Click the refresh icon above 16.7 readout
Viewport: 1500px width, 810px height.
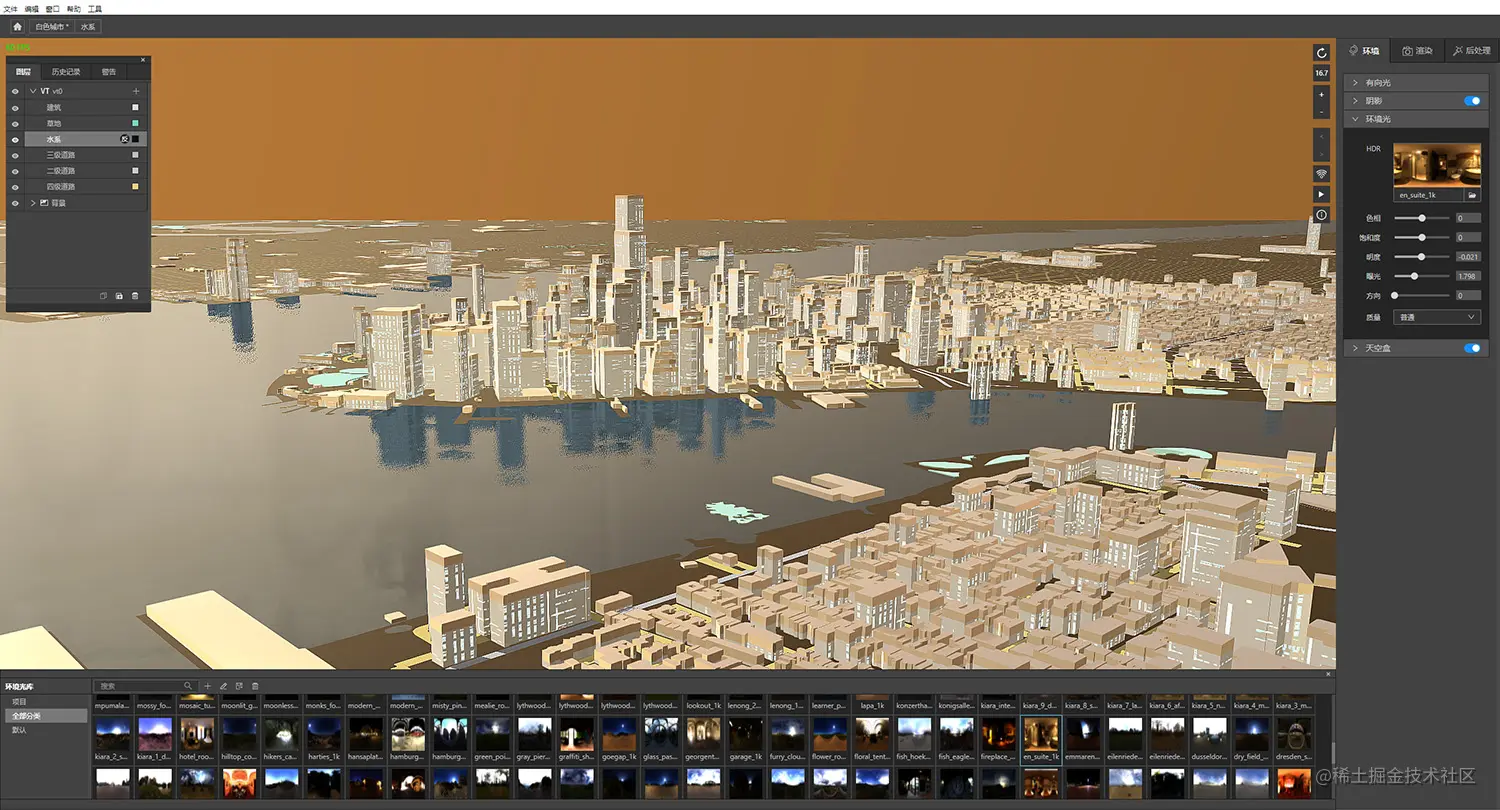(1321, 53)
